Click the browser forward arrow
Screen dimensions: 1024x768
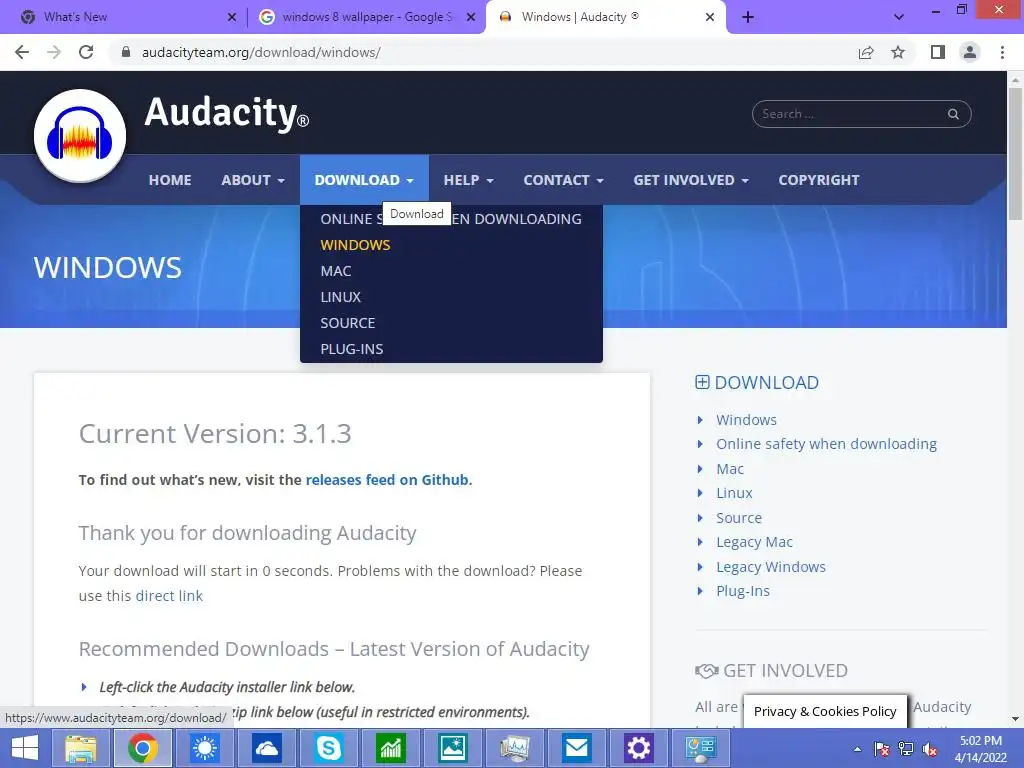pyautogui.click(x=54, y=52)
